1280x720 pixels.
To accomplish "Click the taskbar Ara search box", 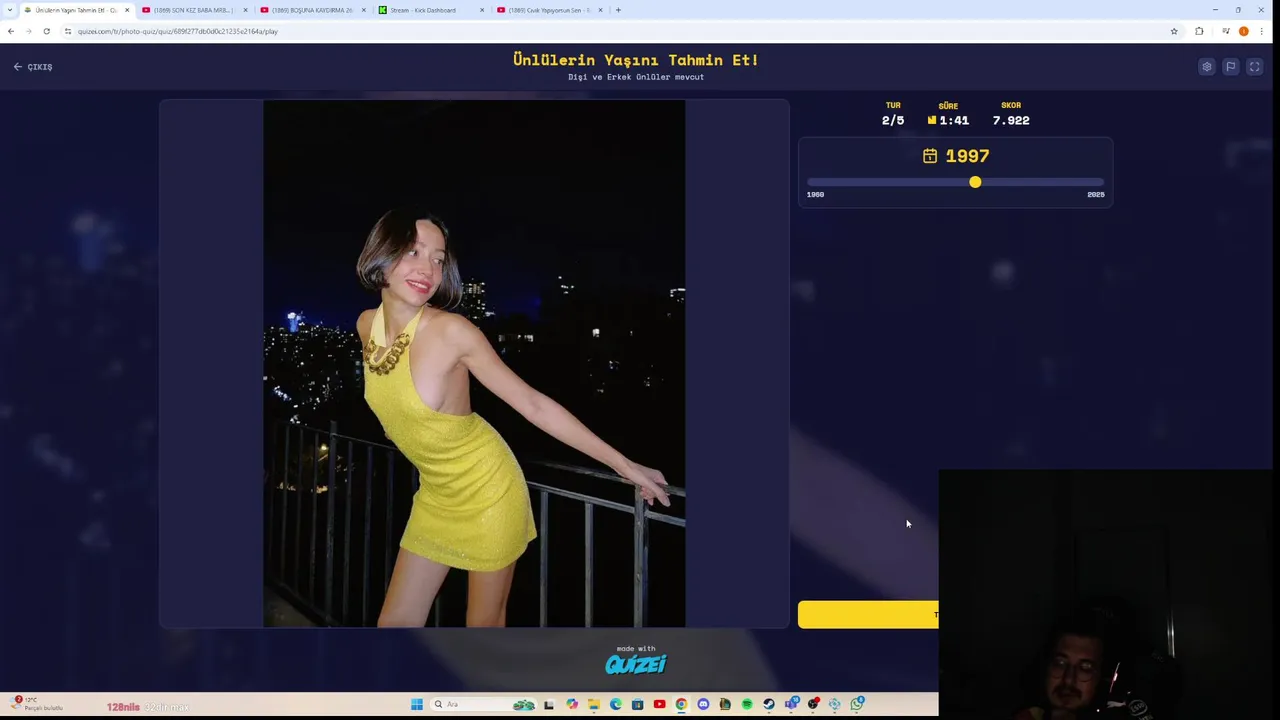I will click(483, 704).
